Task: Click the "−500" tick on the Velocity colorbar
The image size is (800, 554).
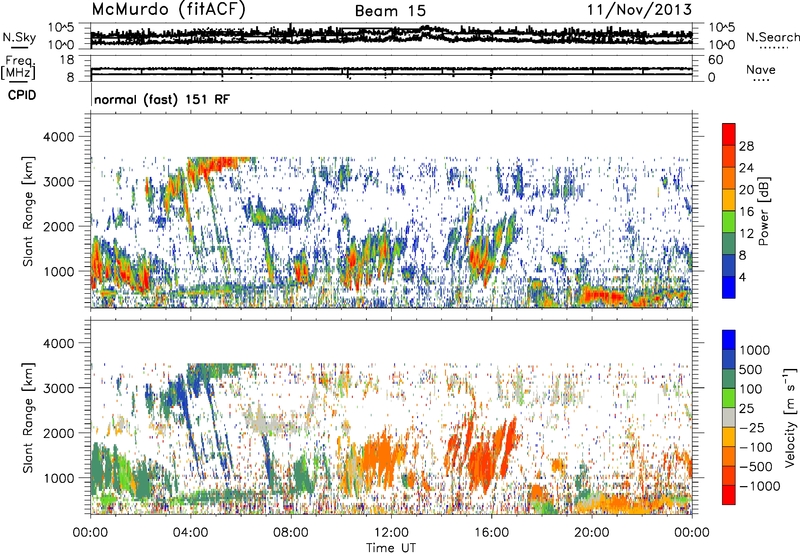Action: [x=756, y=467]
